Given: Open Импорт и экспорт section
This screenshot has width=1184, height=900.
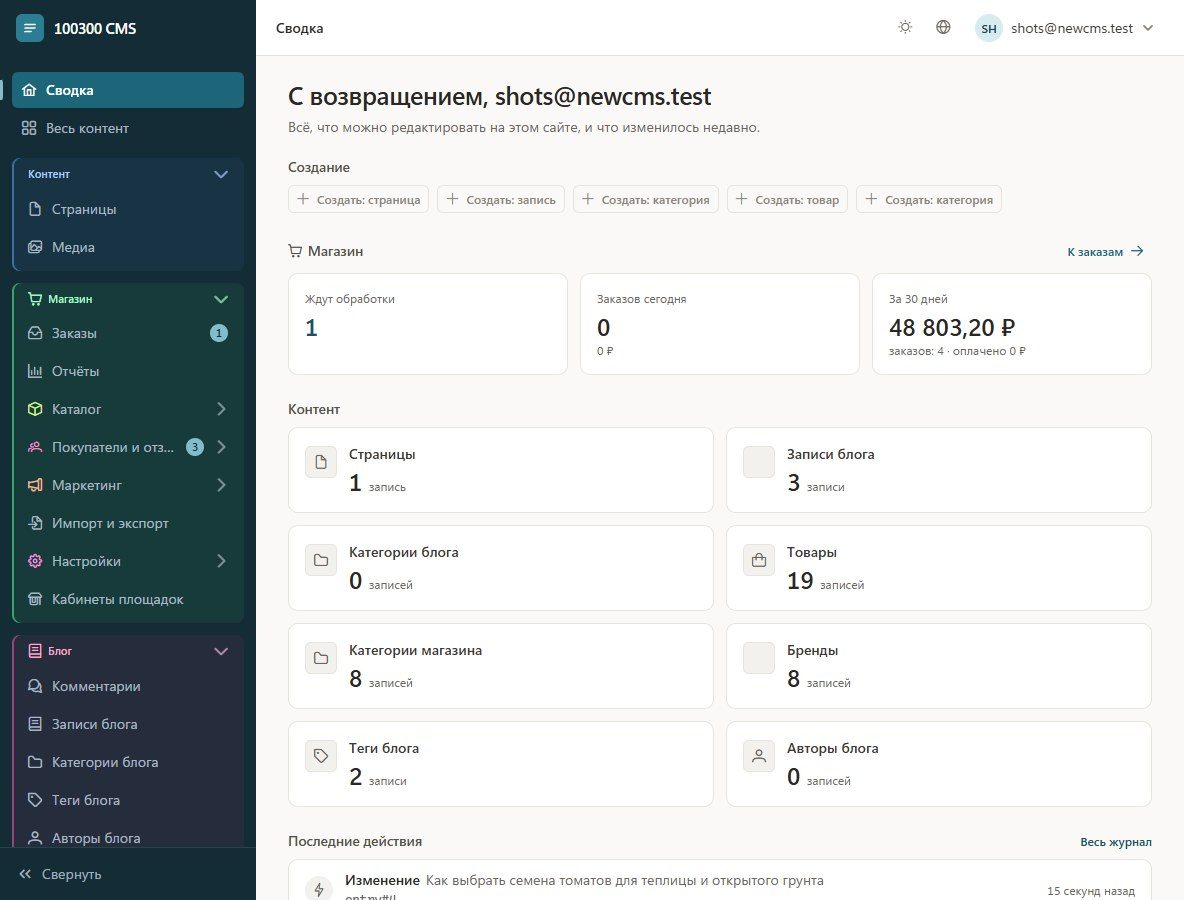Looking at the screenshot, I should 128,523.
